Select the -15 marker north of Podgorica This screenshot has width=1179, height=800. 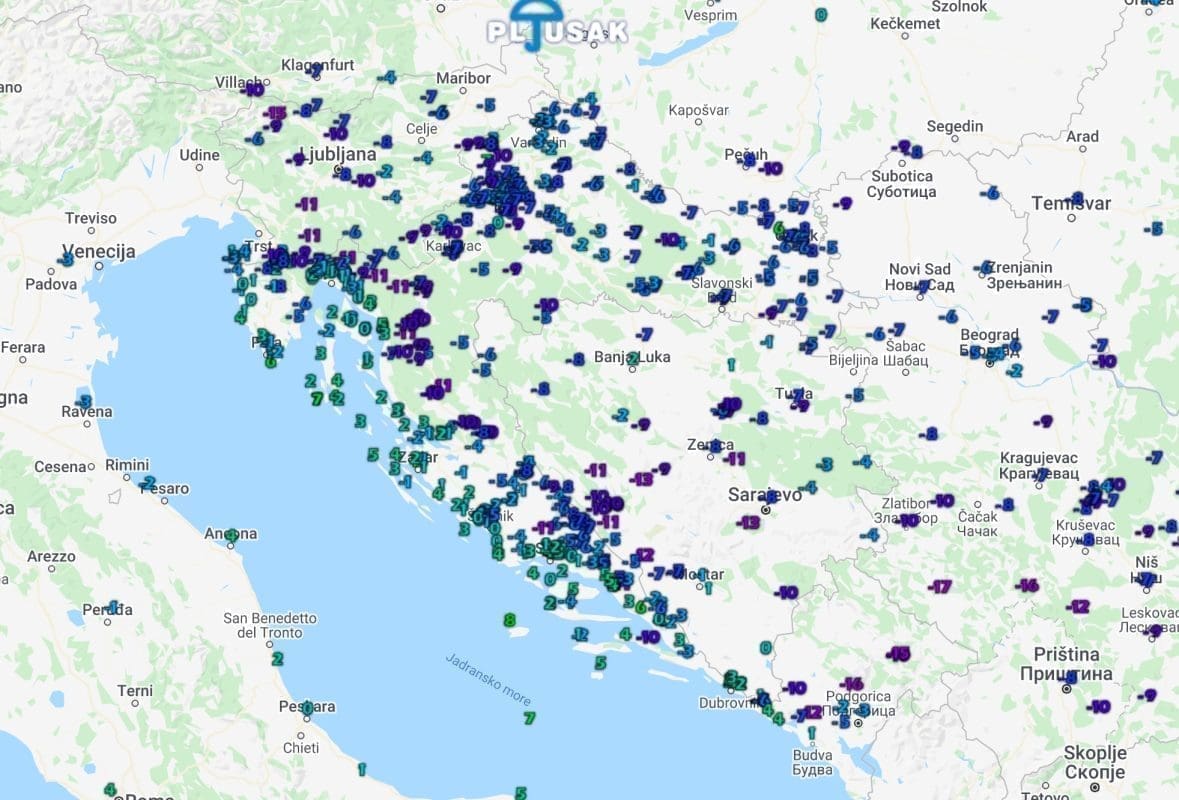click(898, 654)
